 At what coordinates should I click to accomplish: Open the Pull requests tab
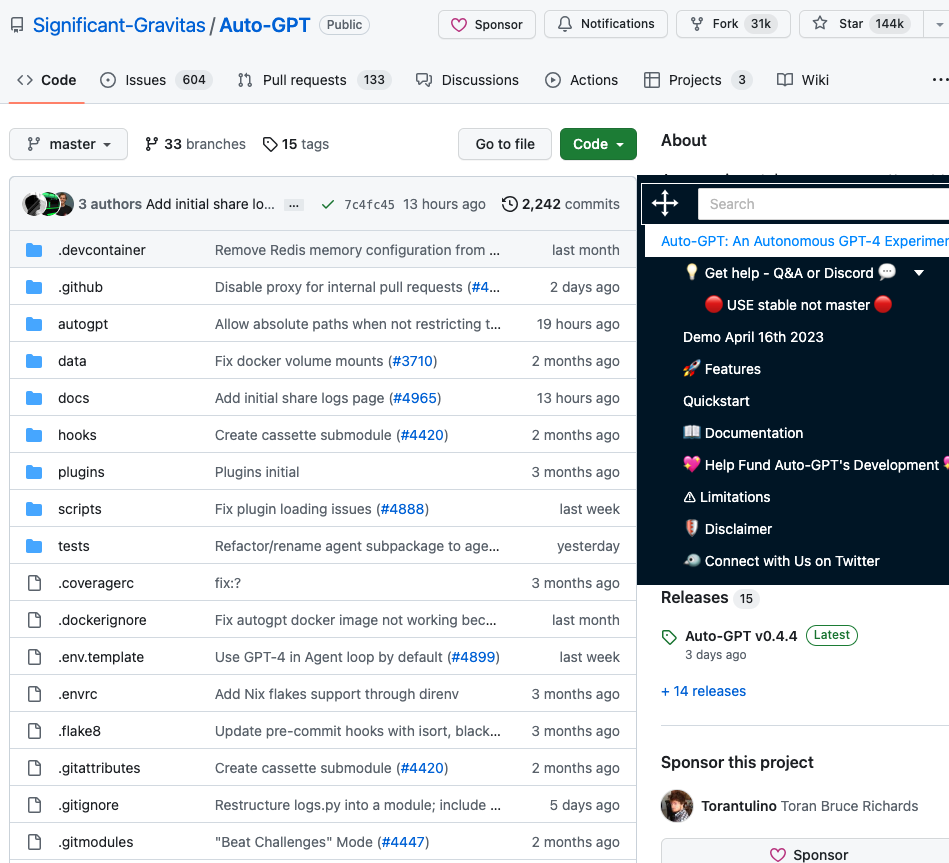pos(314,80)
